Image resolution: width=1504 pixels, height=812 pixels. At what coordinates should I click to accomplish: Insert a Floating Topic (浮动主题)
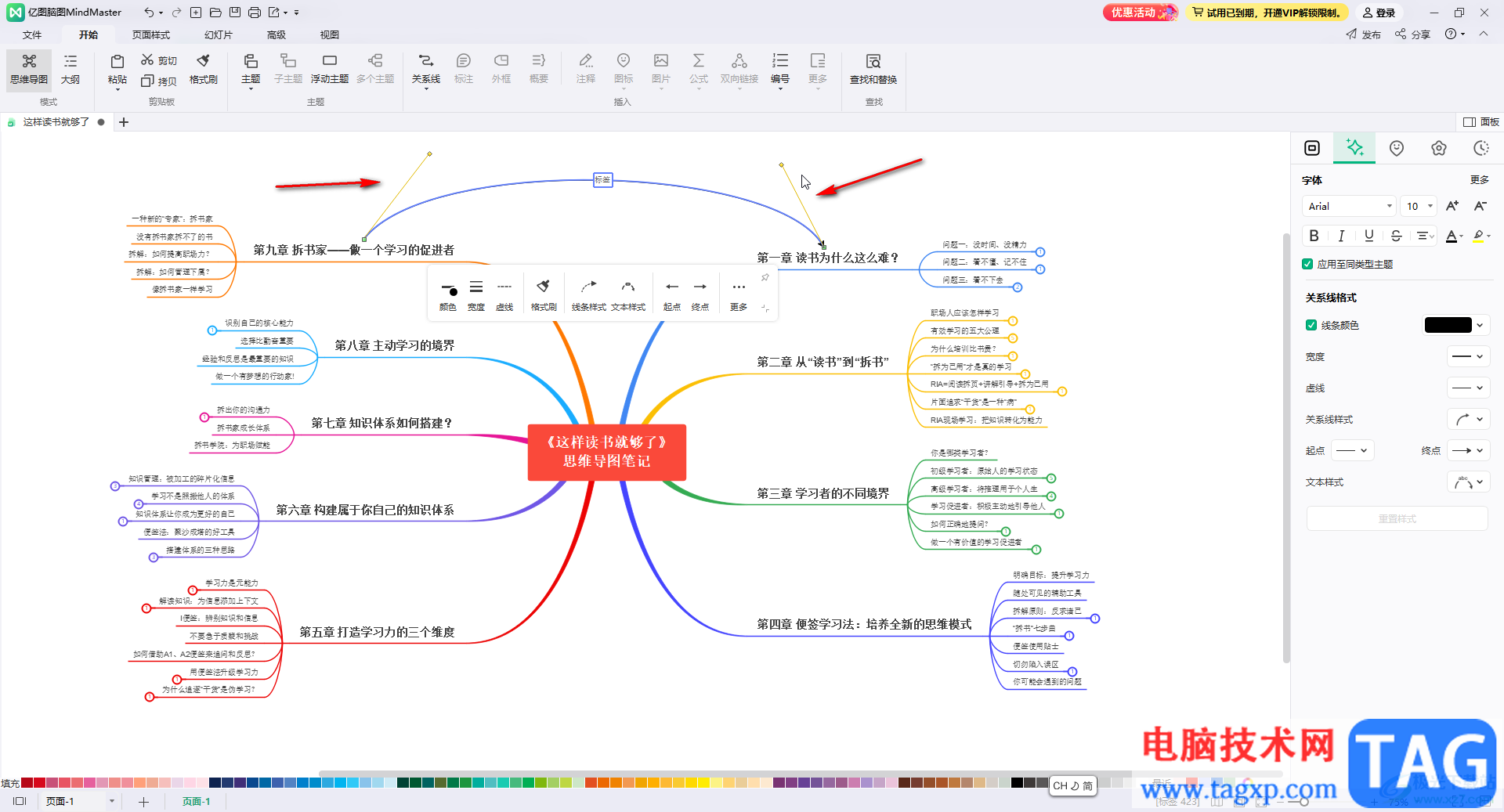click(330, 69)
